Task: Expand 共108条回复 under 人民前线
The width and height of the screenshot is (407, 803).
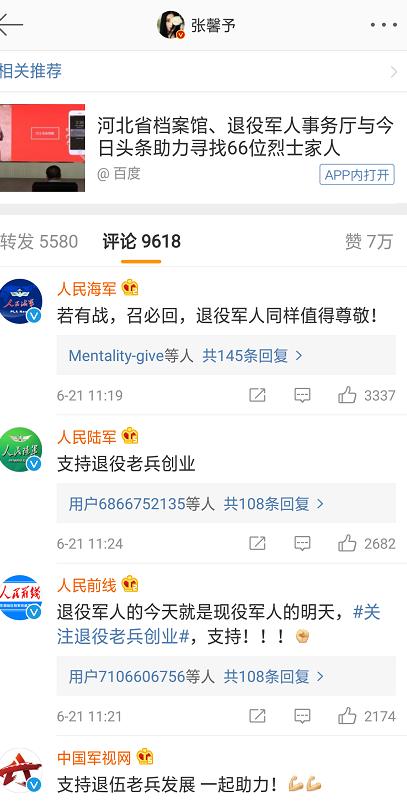Action: pos(274,677)
